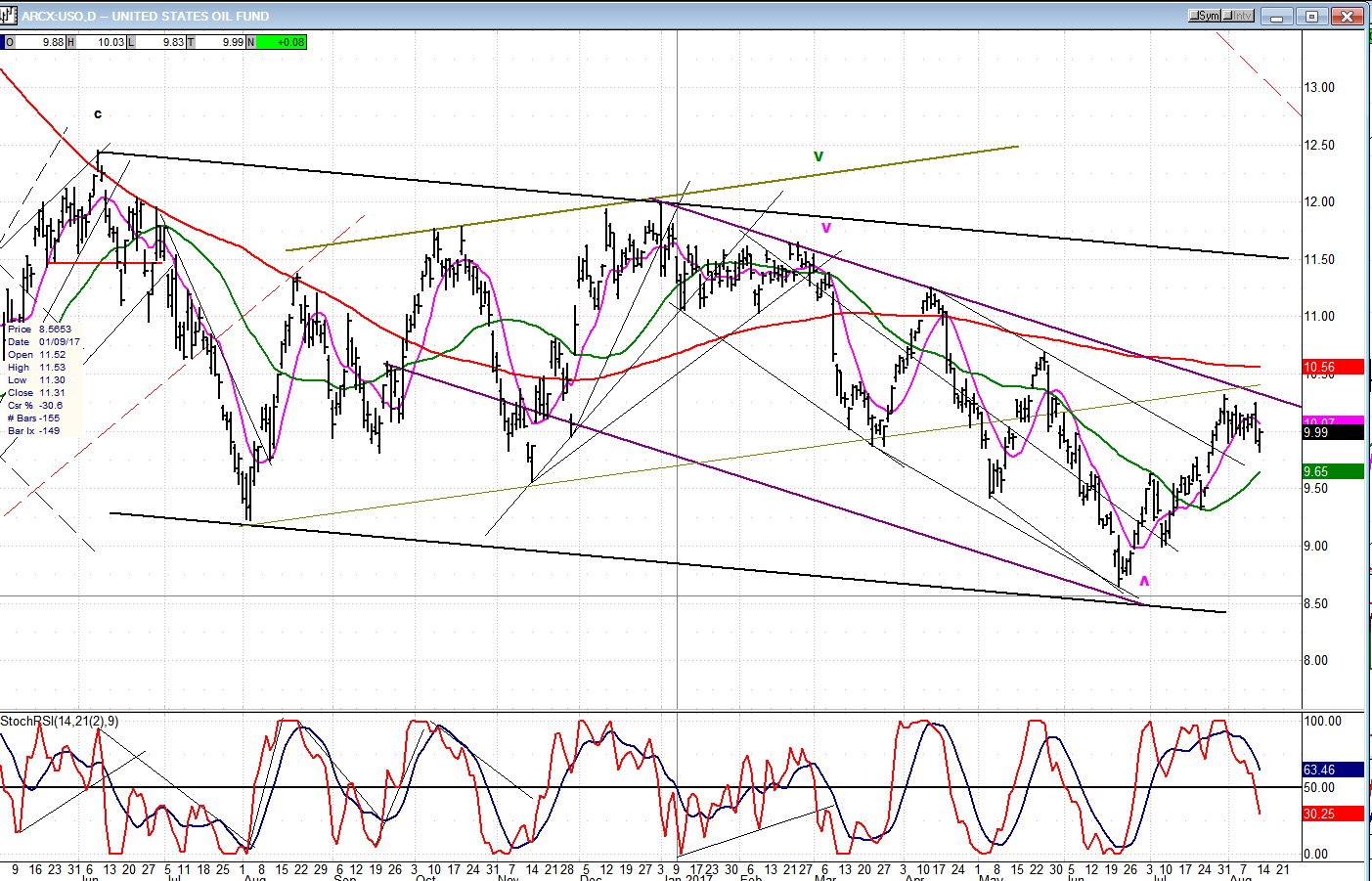Close the United States Oil Fund chart
This screenshot has height=881, width=1372.
point(1349,17)
